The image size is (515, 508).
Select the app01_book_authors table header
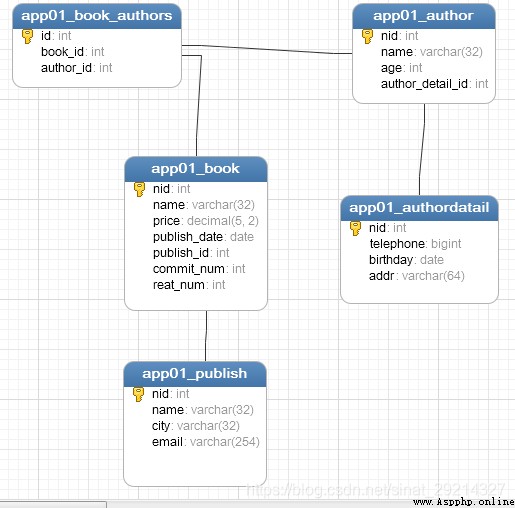pyautogui.click(x=97, y=16)
